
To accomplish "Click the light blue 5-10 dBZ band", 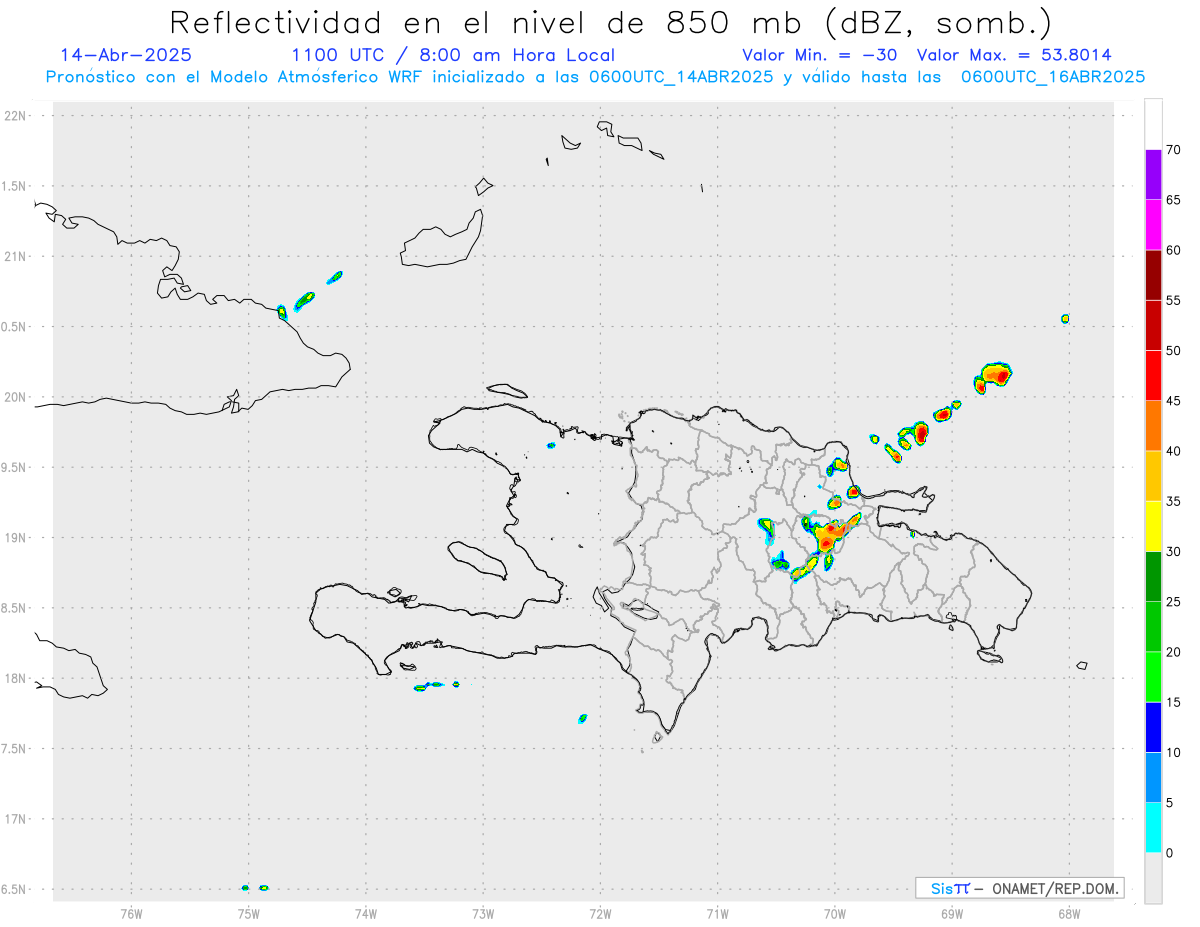I will [1153, 777].
